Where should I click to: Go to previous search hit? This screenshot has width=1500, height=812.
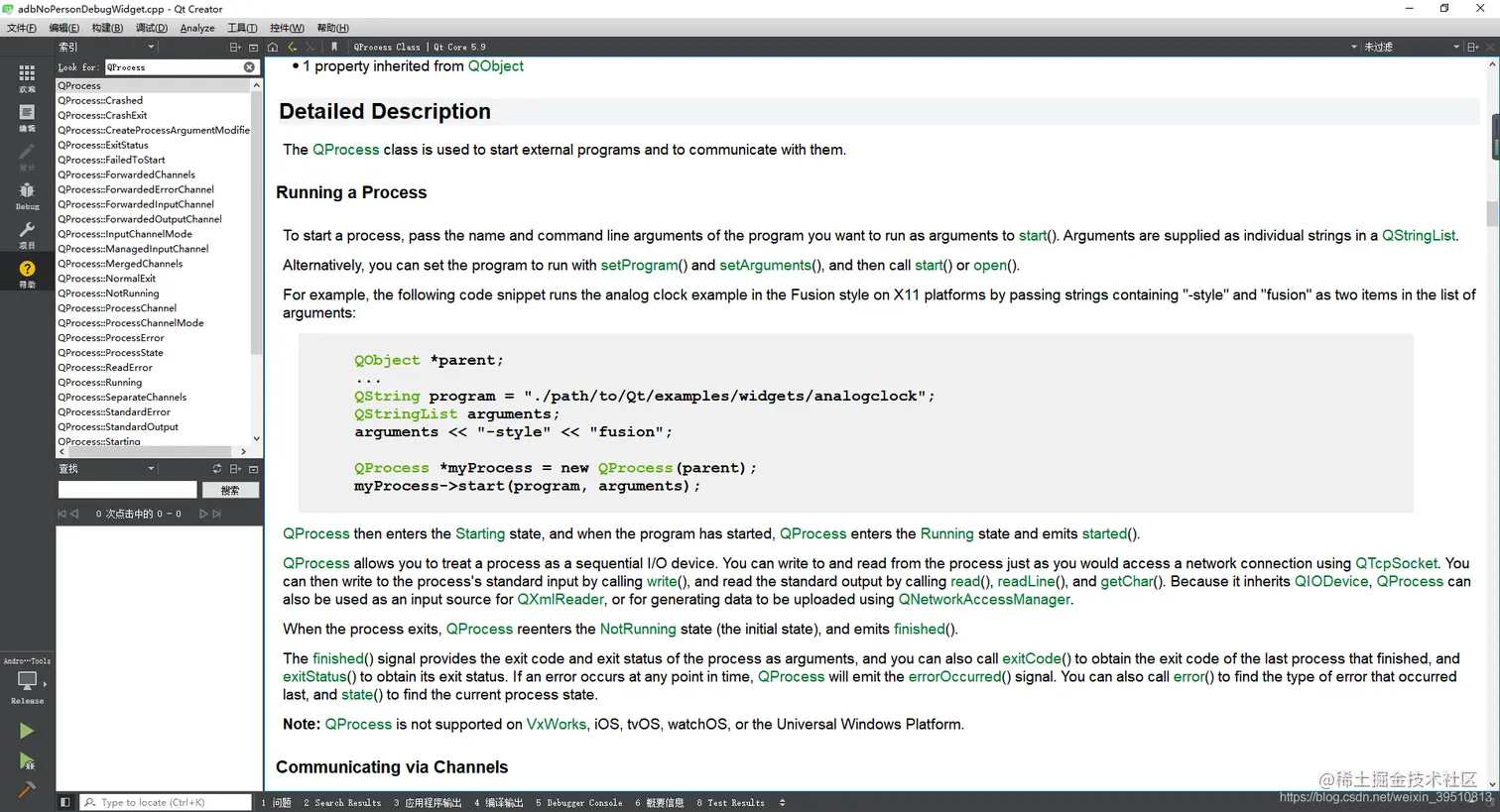tap(74, 514)
